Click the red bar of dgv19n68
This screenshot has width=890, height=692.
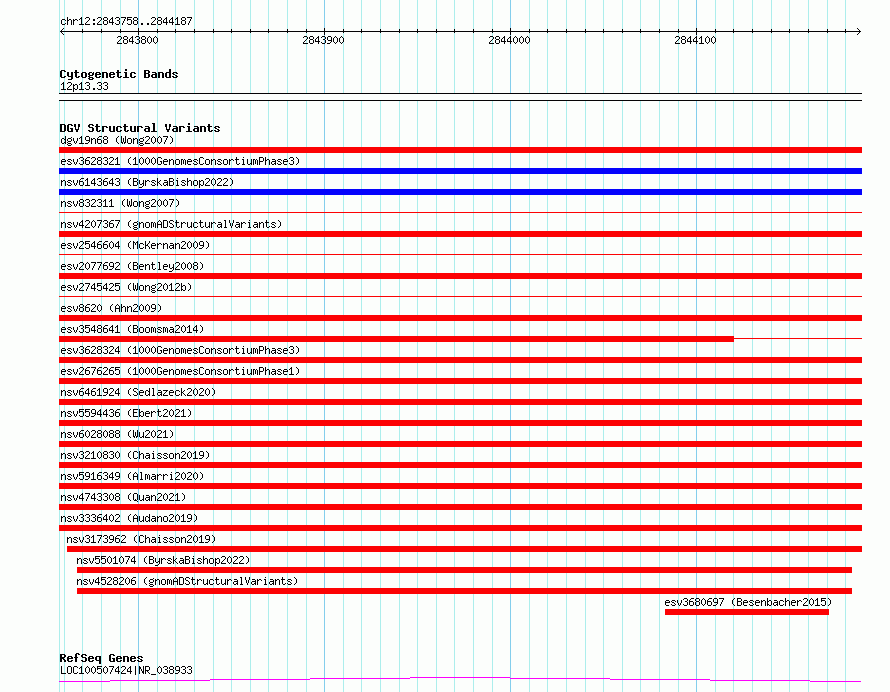460,150
